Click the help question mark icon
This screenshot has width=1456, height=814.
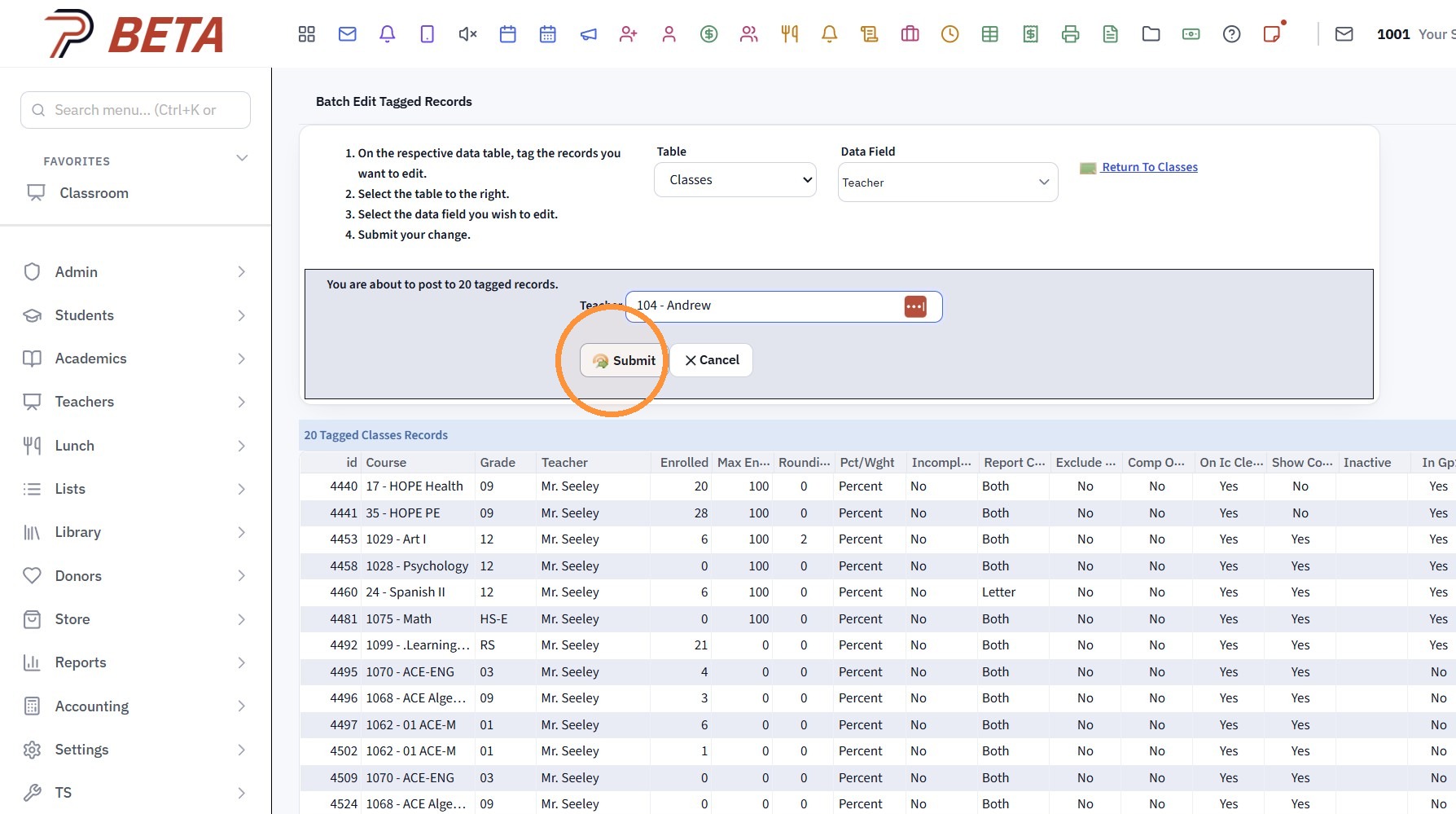click(x=1231, y=34)
